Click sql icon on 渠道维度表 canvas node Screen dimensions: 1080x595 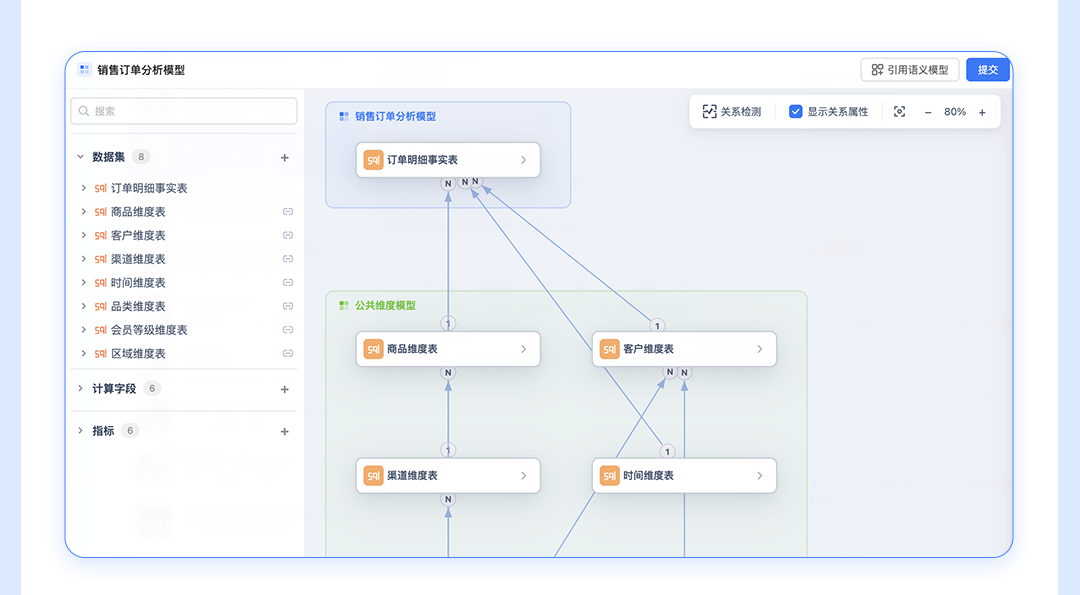373,476
